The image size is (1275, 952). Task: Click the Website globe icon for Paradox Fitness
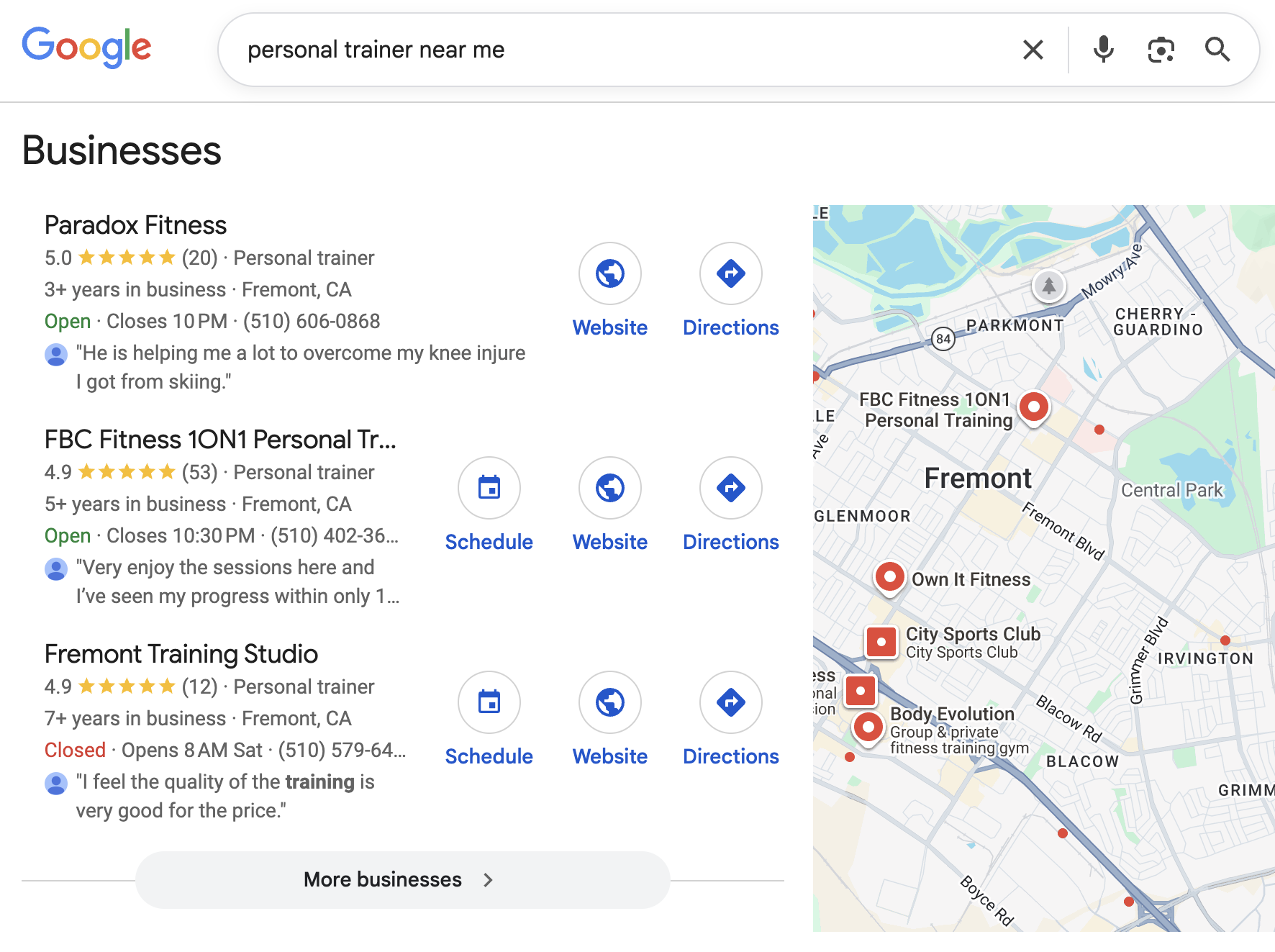tap(609, 273)
